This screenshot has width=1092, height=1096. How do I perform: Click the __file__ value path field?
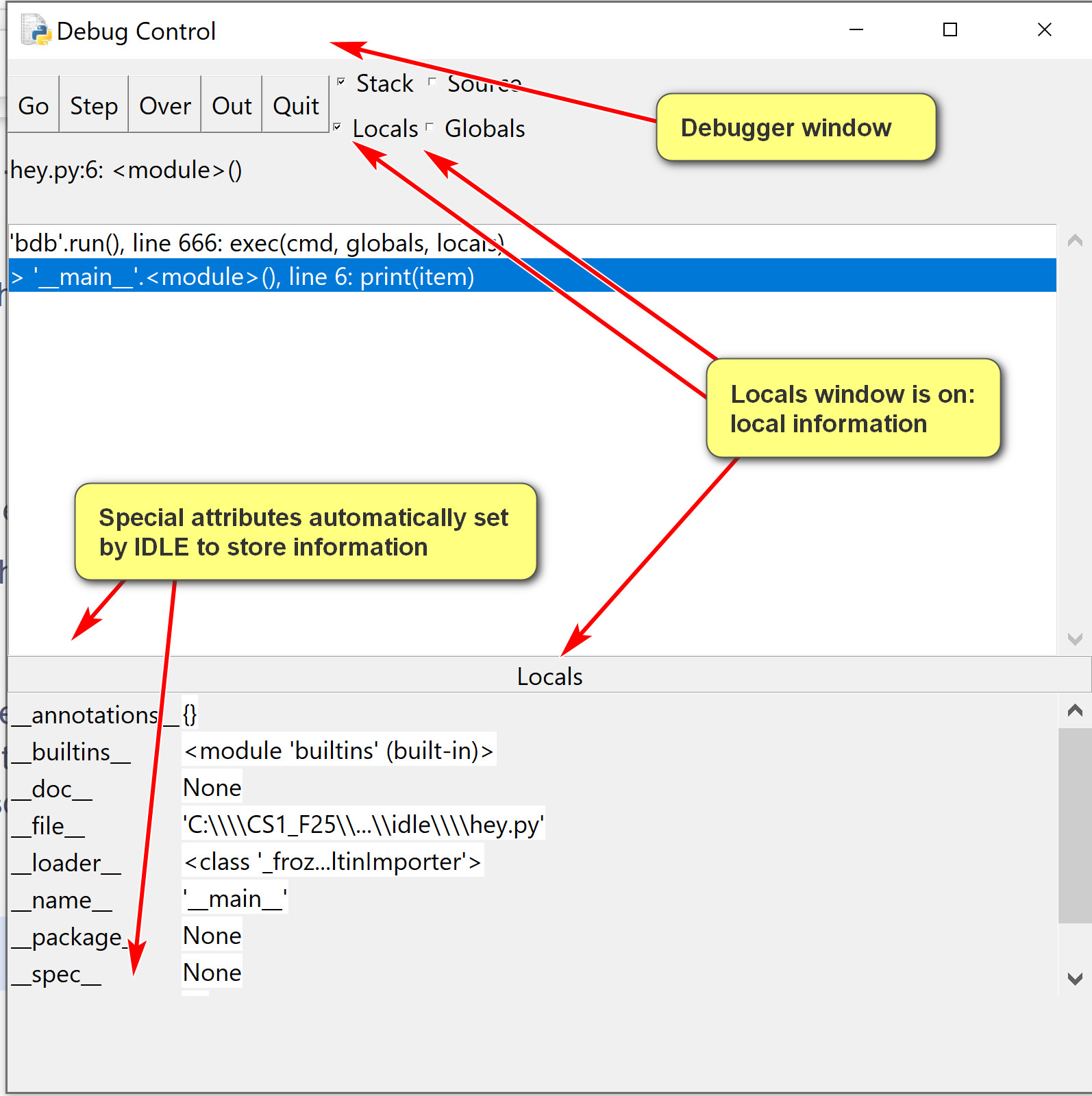(363, 825)
